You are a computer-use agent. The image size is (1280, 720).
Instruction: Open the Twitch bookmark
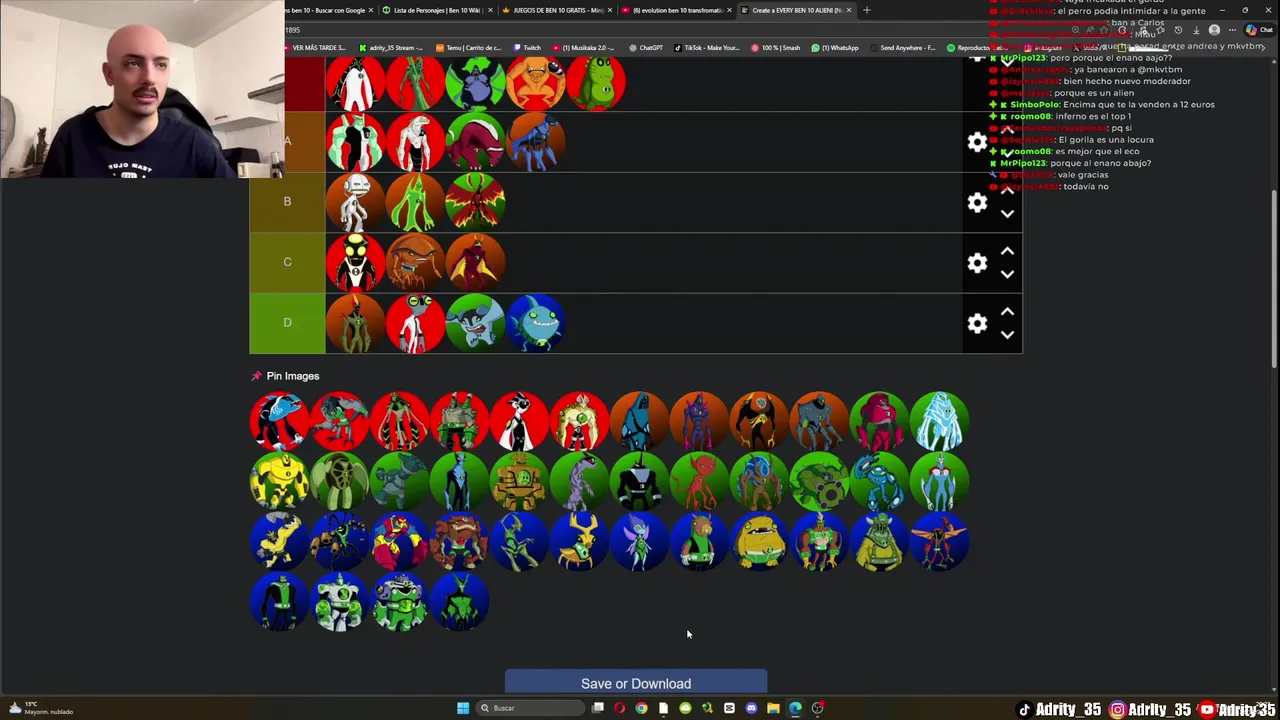527,47
